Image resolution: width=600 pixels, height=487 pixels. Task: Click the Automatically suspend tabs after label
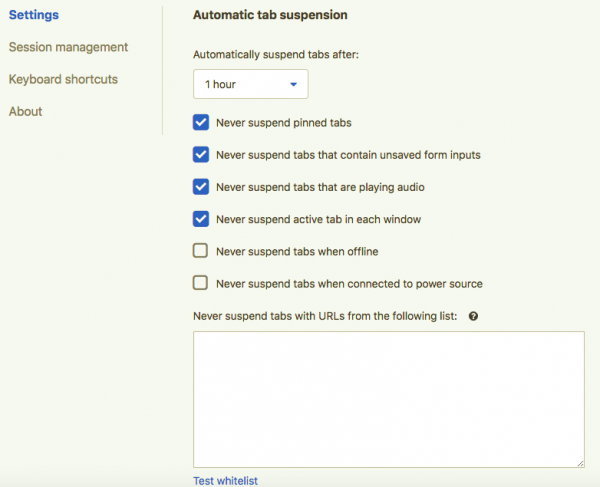275,54
